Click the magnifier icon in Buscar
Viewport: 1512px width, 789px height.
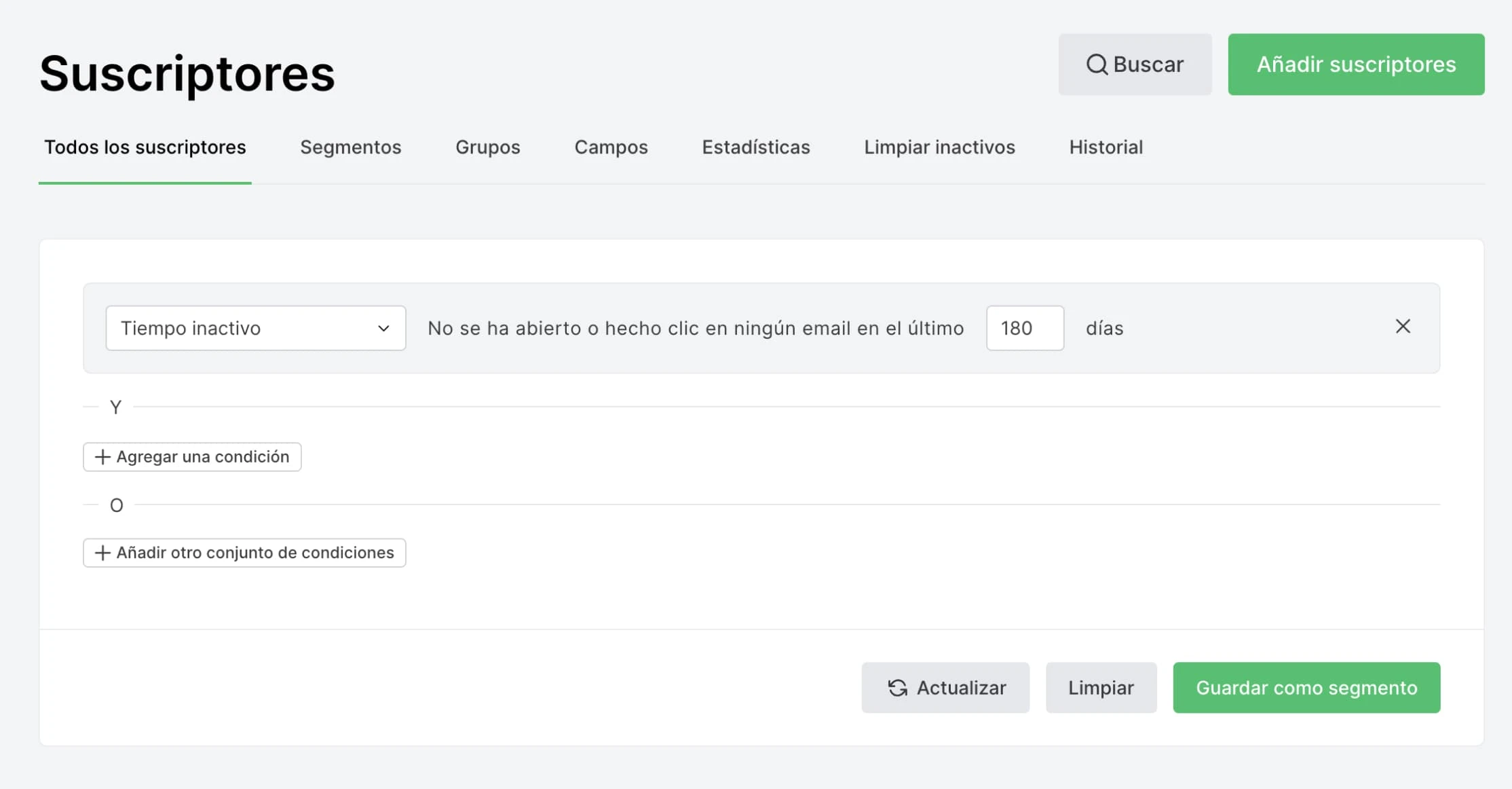[1097, 65]
